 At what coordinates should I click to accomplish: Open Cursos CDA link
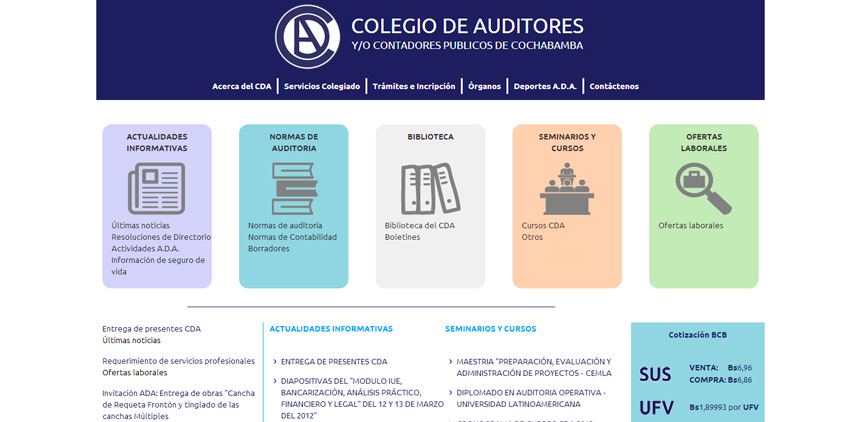tap(543, 225)
